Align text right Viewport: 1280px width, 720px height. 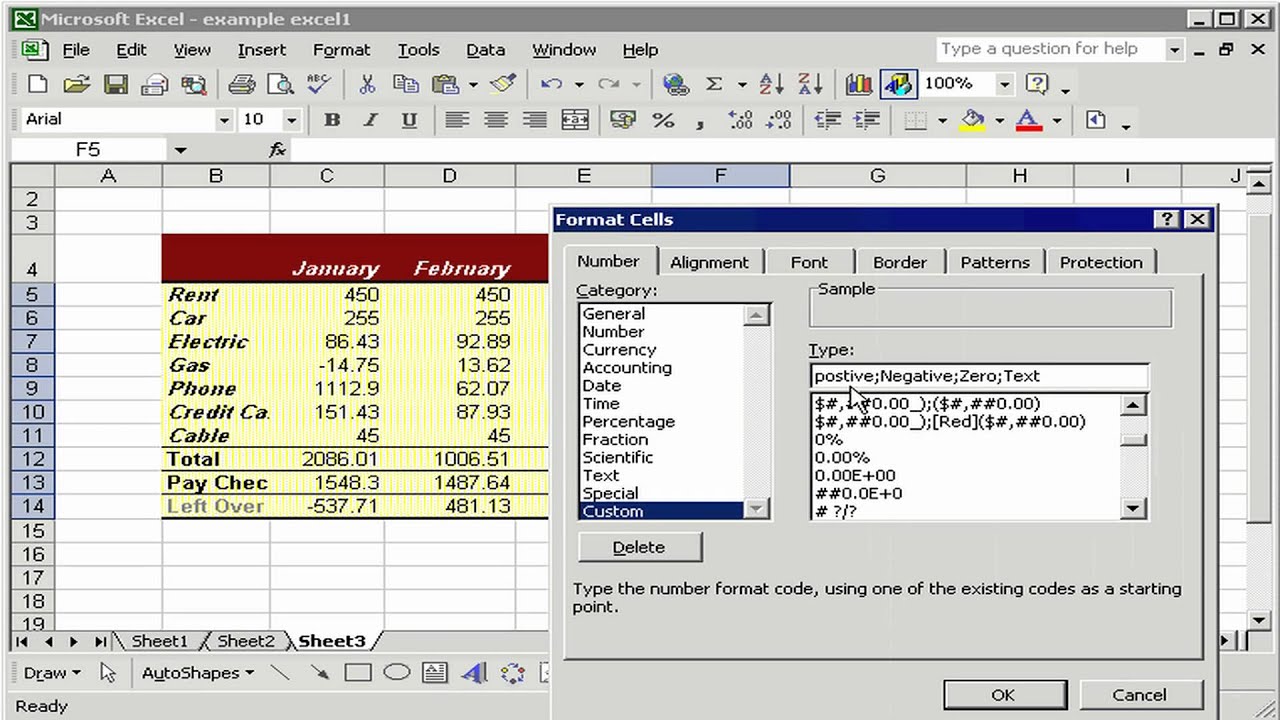[535, 120]
